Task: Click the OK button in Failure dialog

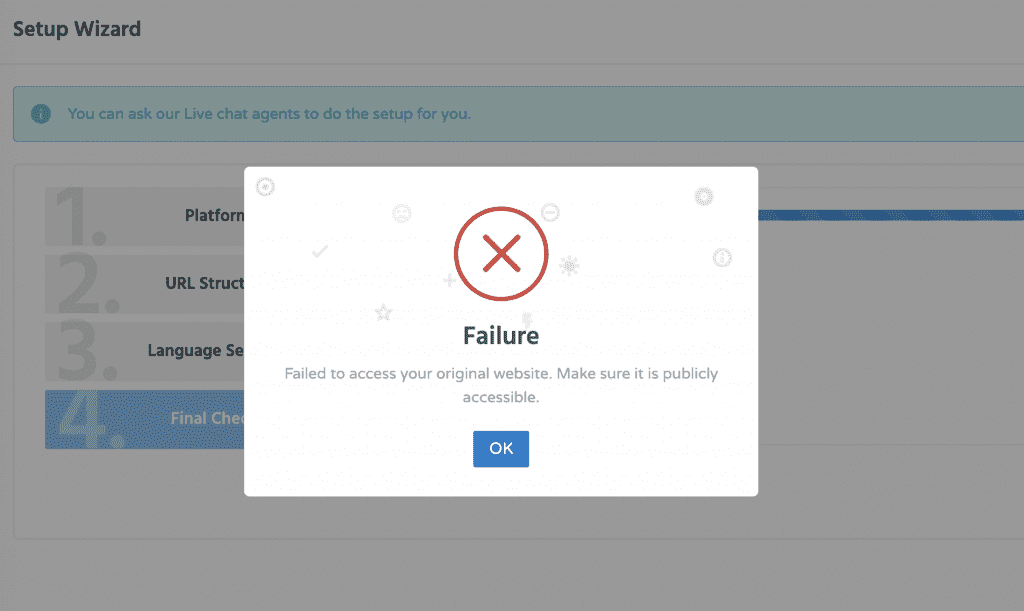Action: 501,448
